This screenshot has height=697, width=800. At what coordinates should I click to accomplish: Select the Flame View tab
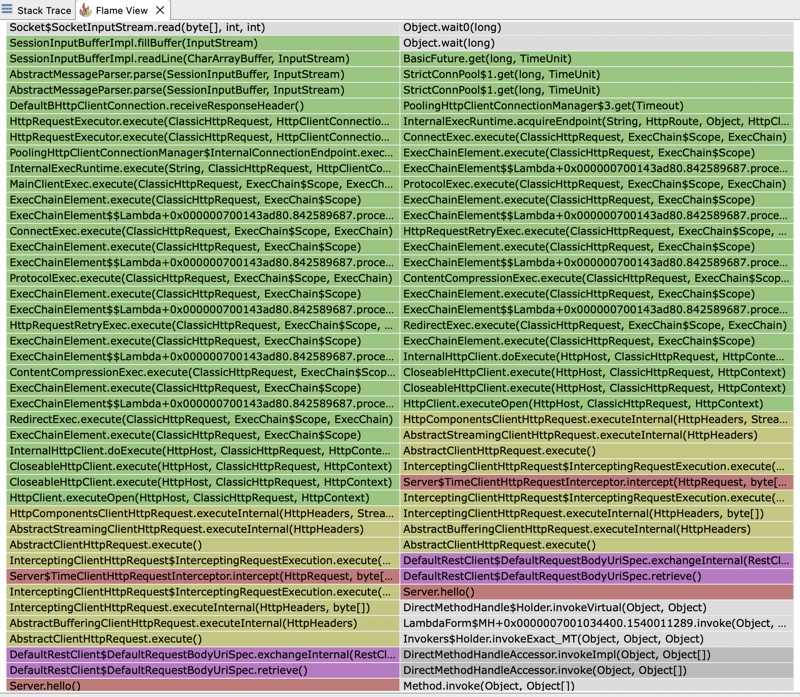122,10
